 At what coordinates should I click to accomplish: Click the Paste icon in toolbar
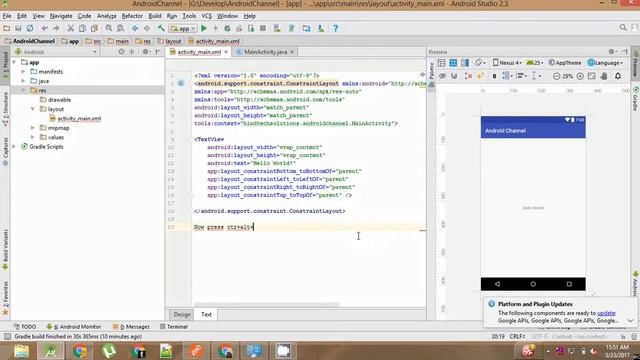point(94,29)
